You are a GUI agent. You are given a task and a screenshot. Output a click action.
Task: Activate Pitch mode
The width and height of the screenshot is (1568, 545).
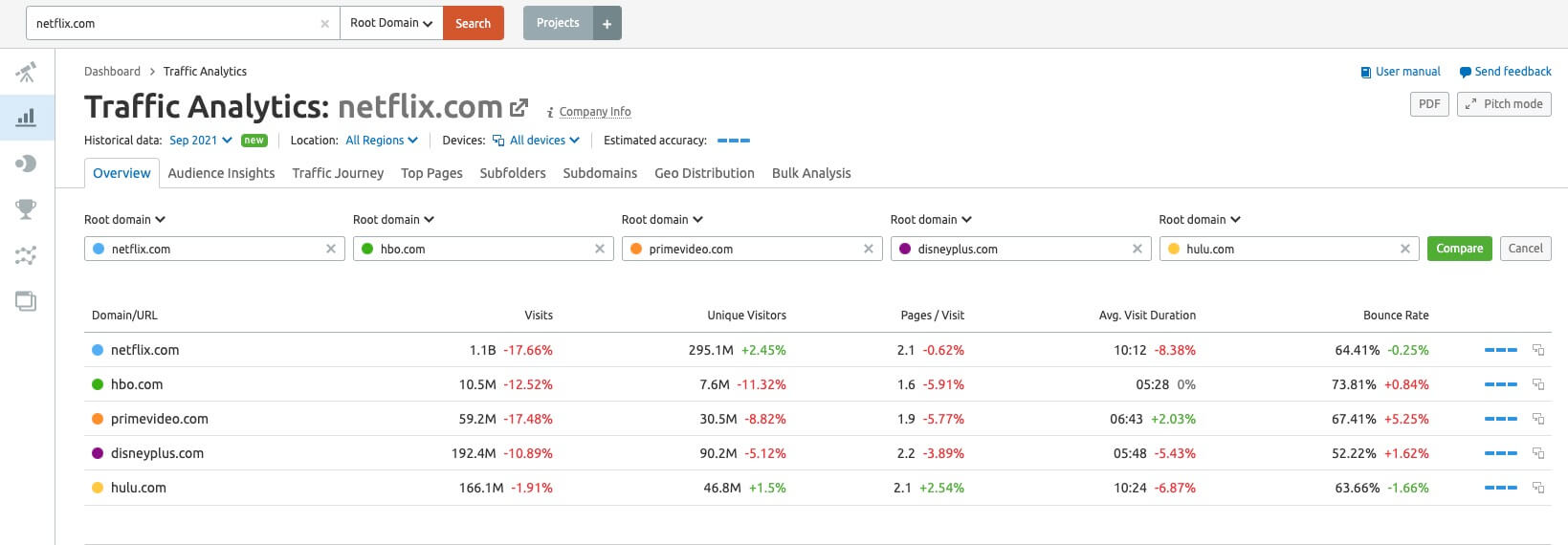click(1504, 104)
